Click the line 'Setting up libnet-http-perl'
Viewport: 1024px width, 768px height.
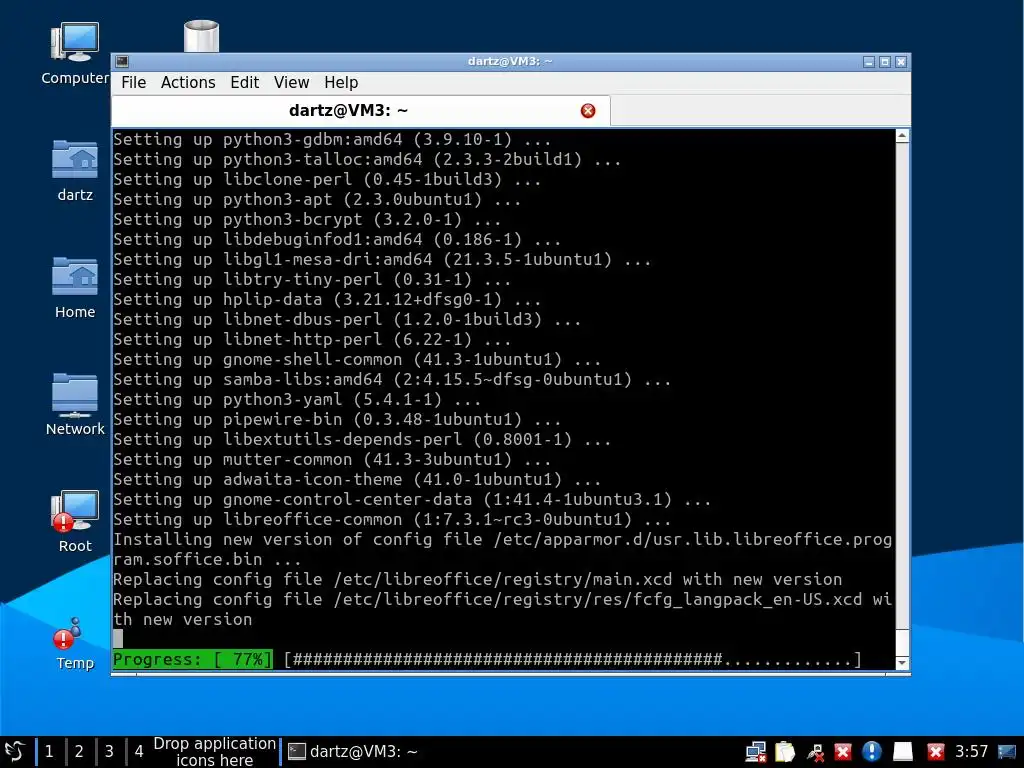tap(312, 340)
